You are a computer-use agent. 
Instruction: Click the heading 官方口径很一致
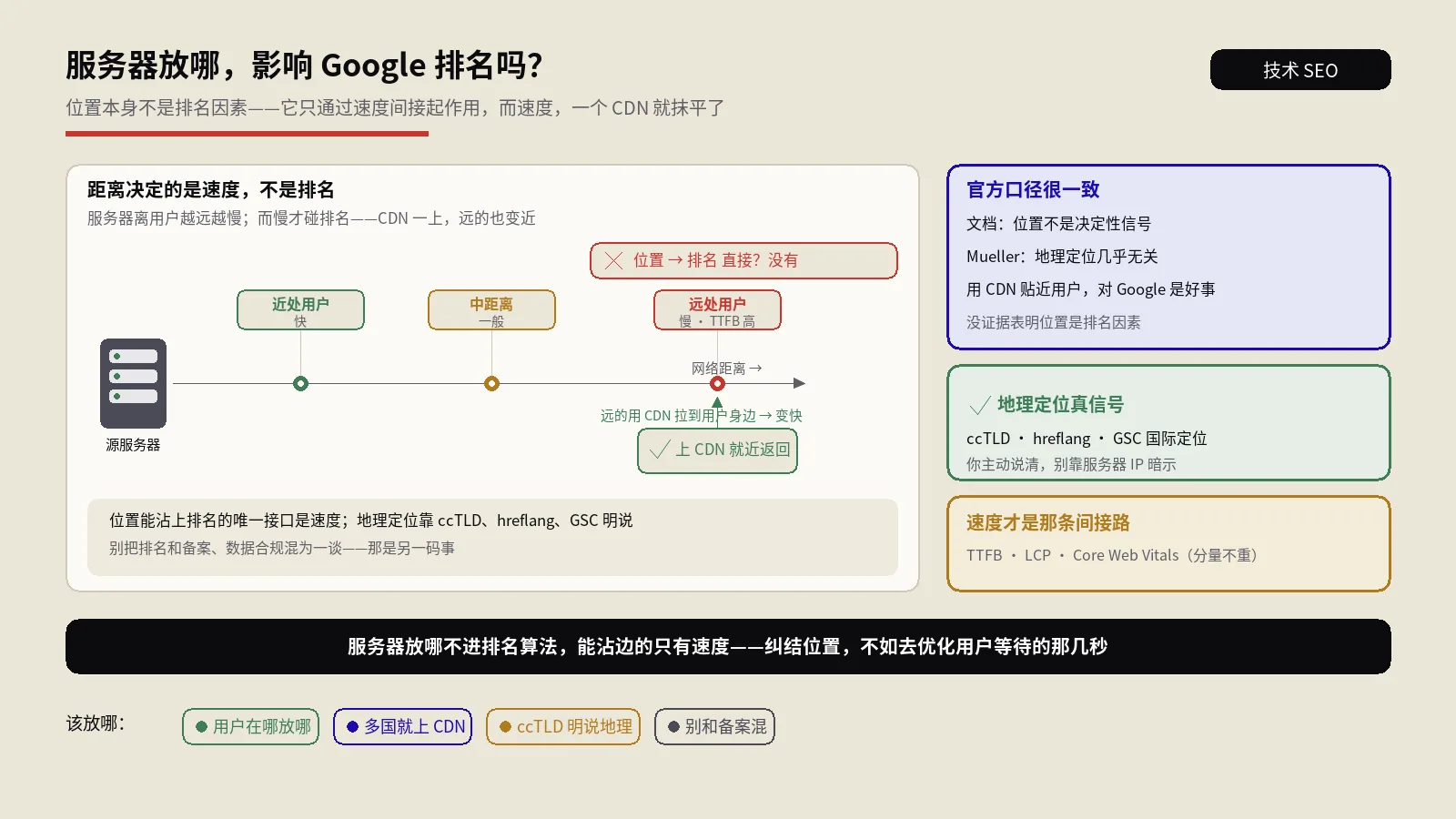coord(1033,189)
